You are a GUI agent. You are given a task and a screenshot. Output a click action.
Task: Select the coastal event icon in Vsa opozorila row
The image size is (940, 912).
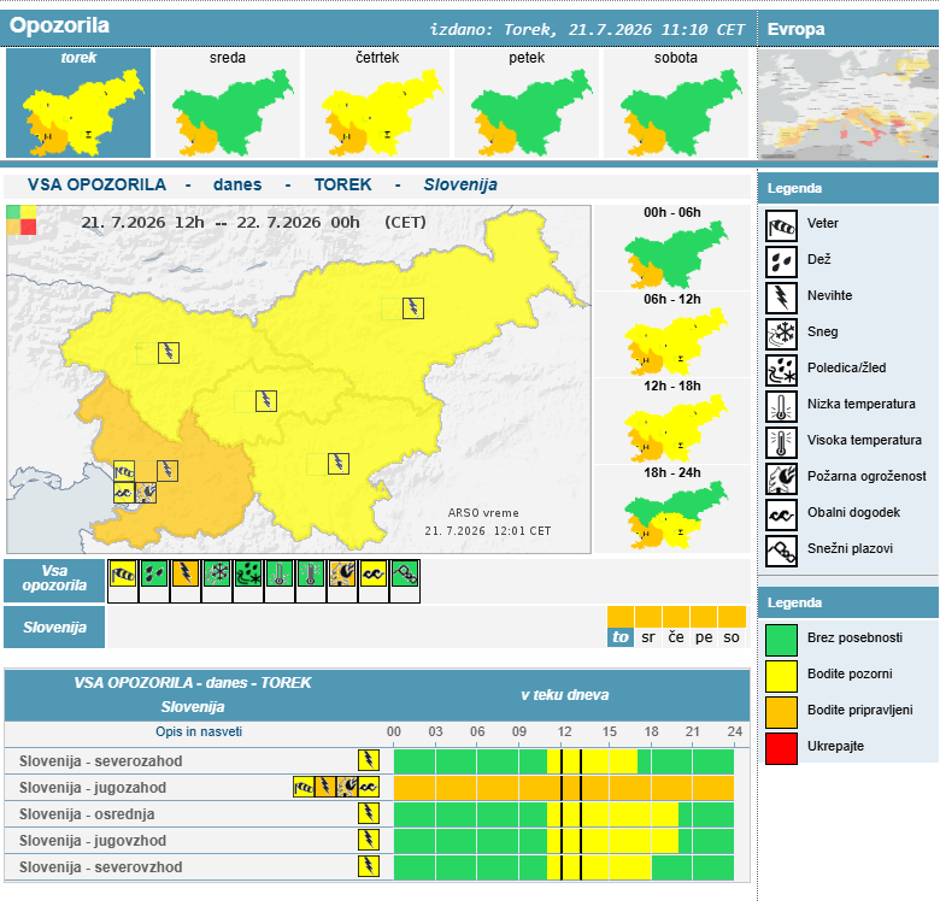(x=373, y=574)
